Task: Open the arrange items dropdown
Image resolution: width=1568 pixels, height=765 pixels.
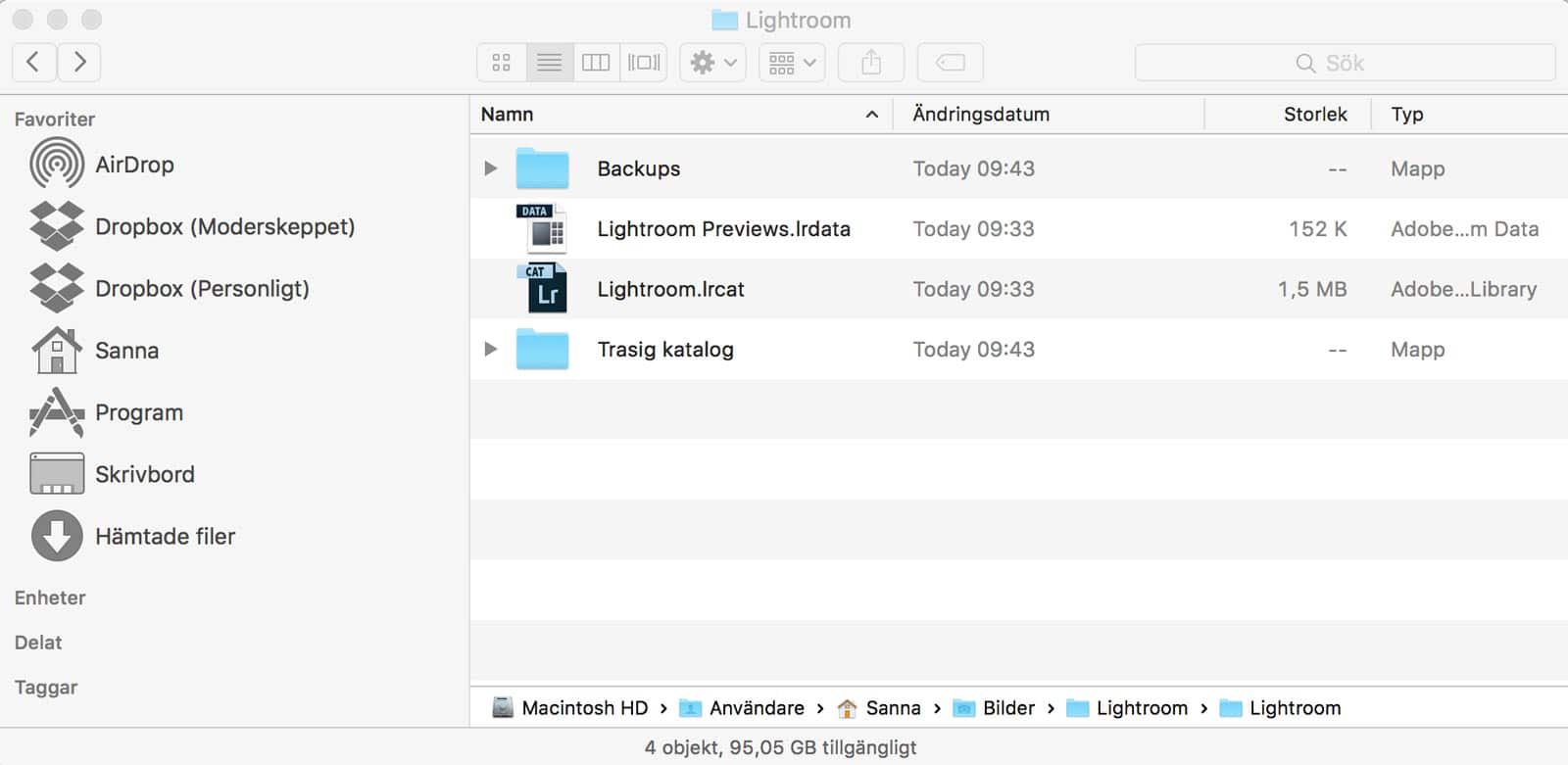Action: (792, 63)
